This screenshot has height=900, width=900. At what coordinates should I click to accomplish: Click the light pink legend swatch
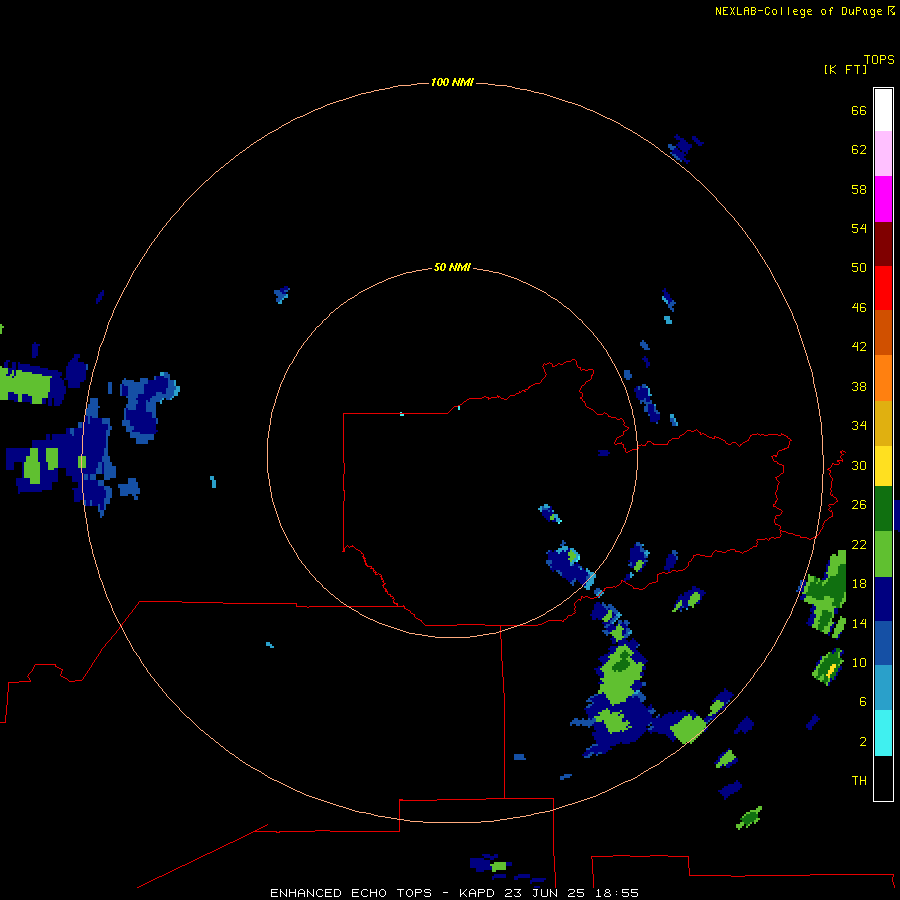[x=883, y=154]
